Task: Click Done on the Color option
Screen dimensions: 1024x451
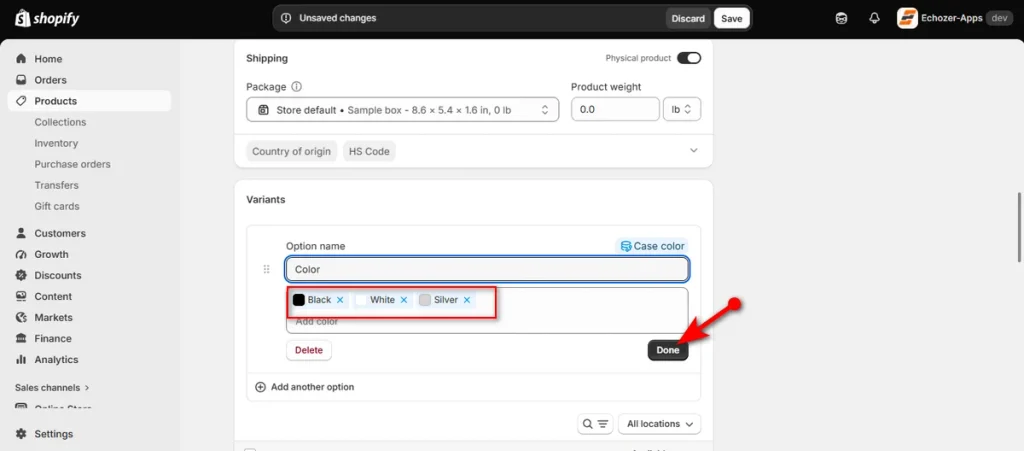Action: click(x=668, y=350)
